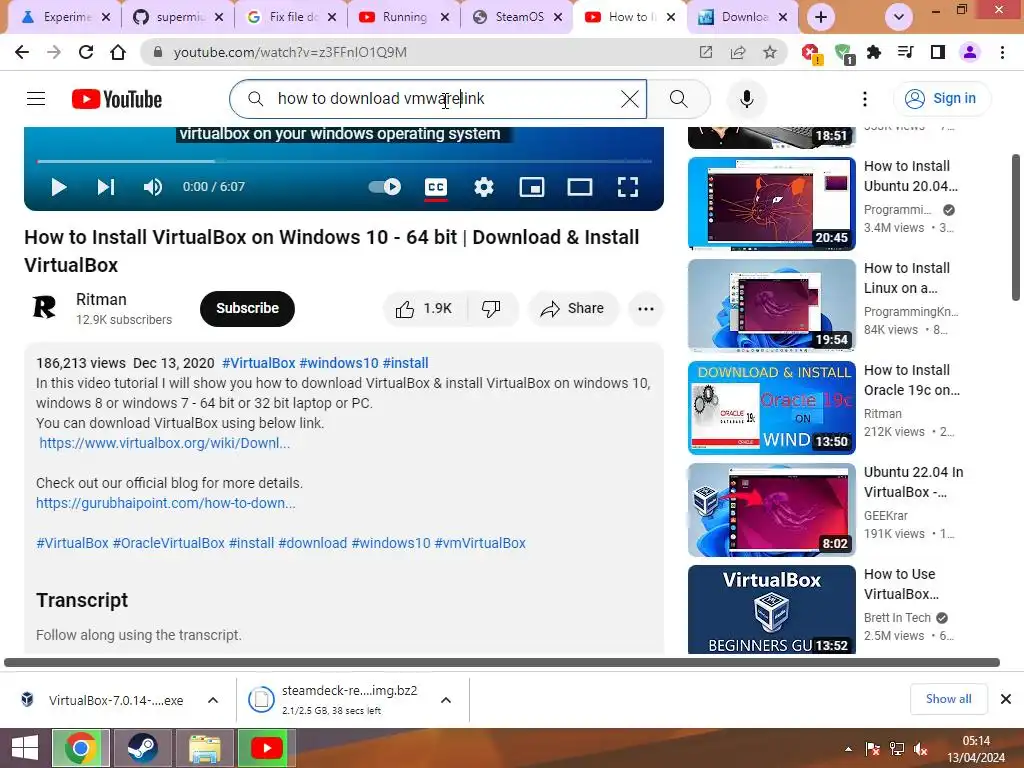
Task: Open Ubuntu 20.04 install video thumbnail
Action: [771, 204]
